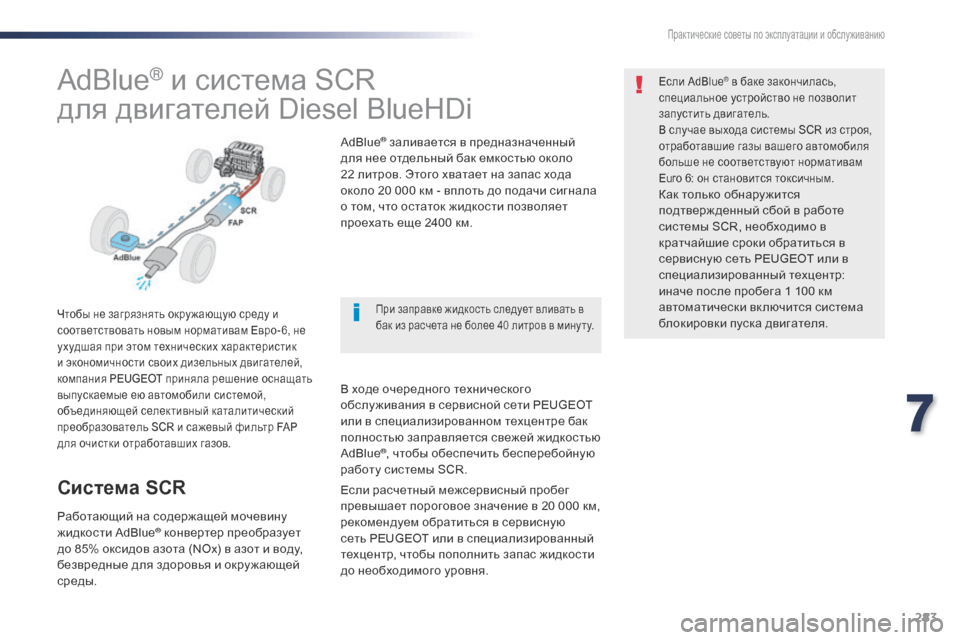Click line 'блокировки пуска двигателя.'
Image resolution: width=960 pixels, height=640 pixels.
point(743,323)
